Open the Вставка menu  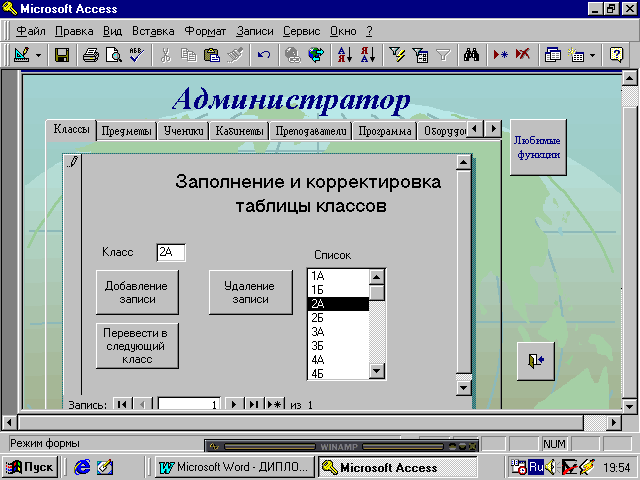tap(153, 31)
